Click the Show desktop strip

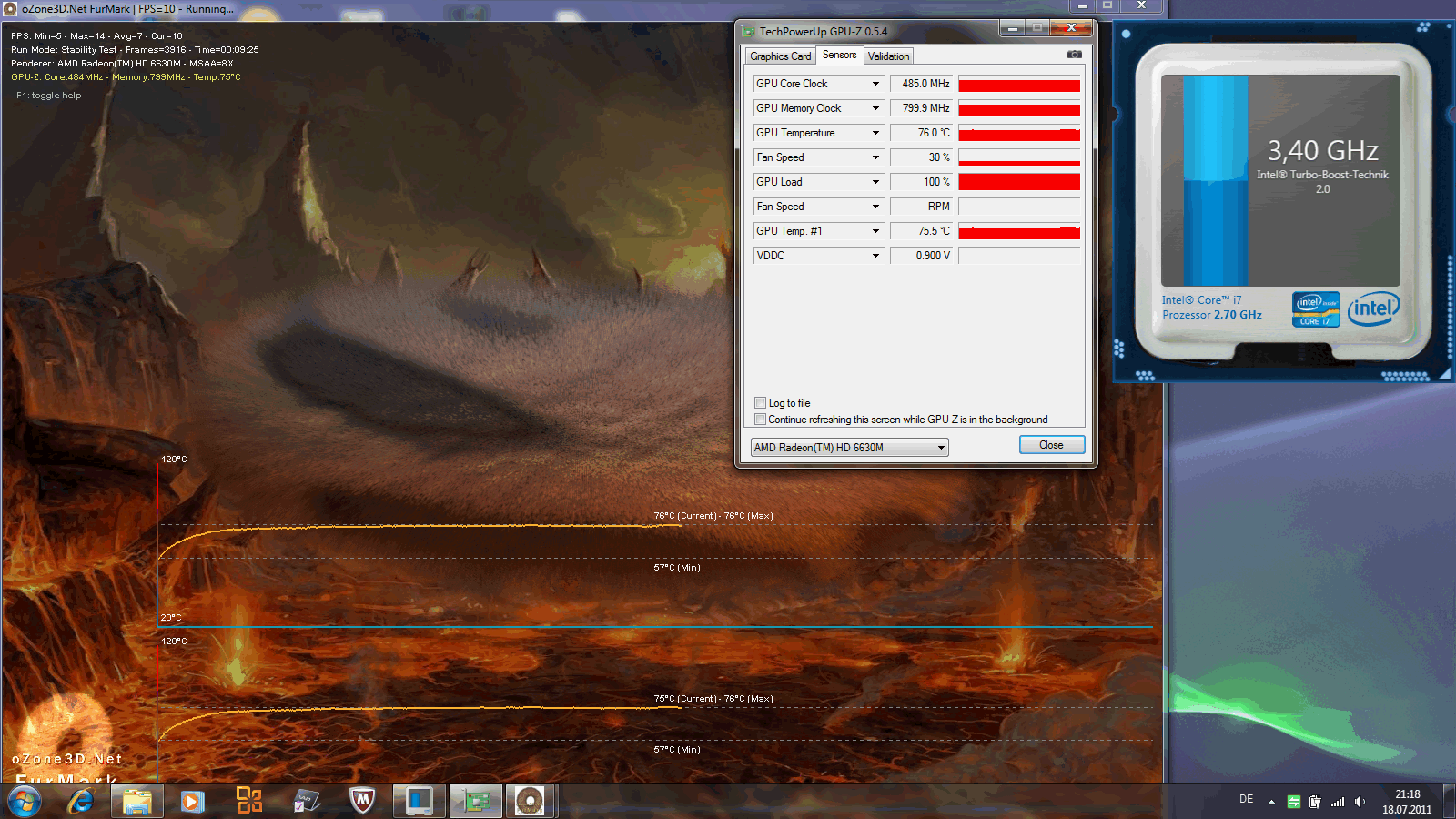[x=1450, y=802]
